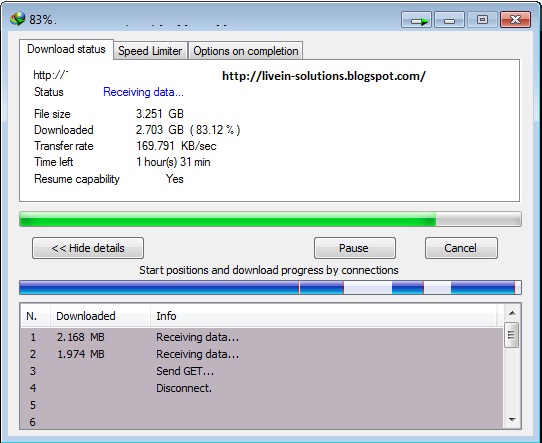Cancel the download
This screenshot has height=443, width=542.
(x=461, y=248)
